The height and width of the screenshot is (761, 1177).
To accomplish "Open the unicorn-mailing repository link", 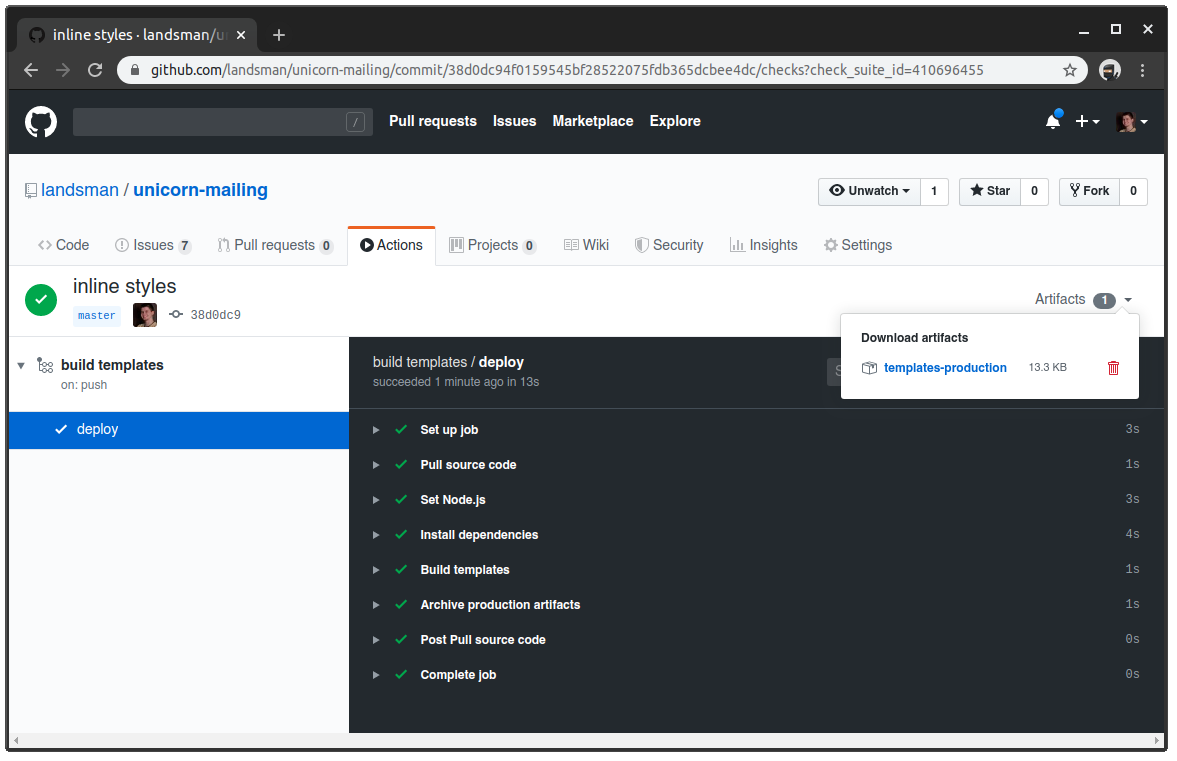I will click(x=200, y=191).
